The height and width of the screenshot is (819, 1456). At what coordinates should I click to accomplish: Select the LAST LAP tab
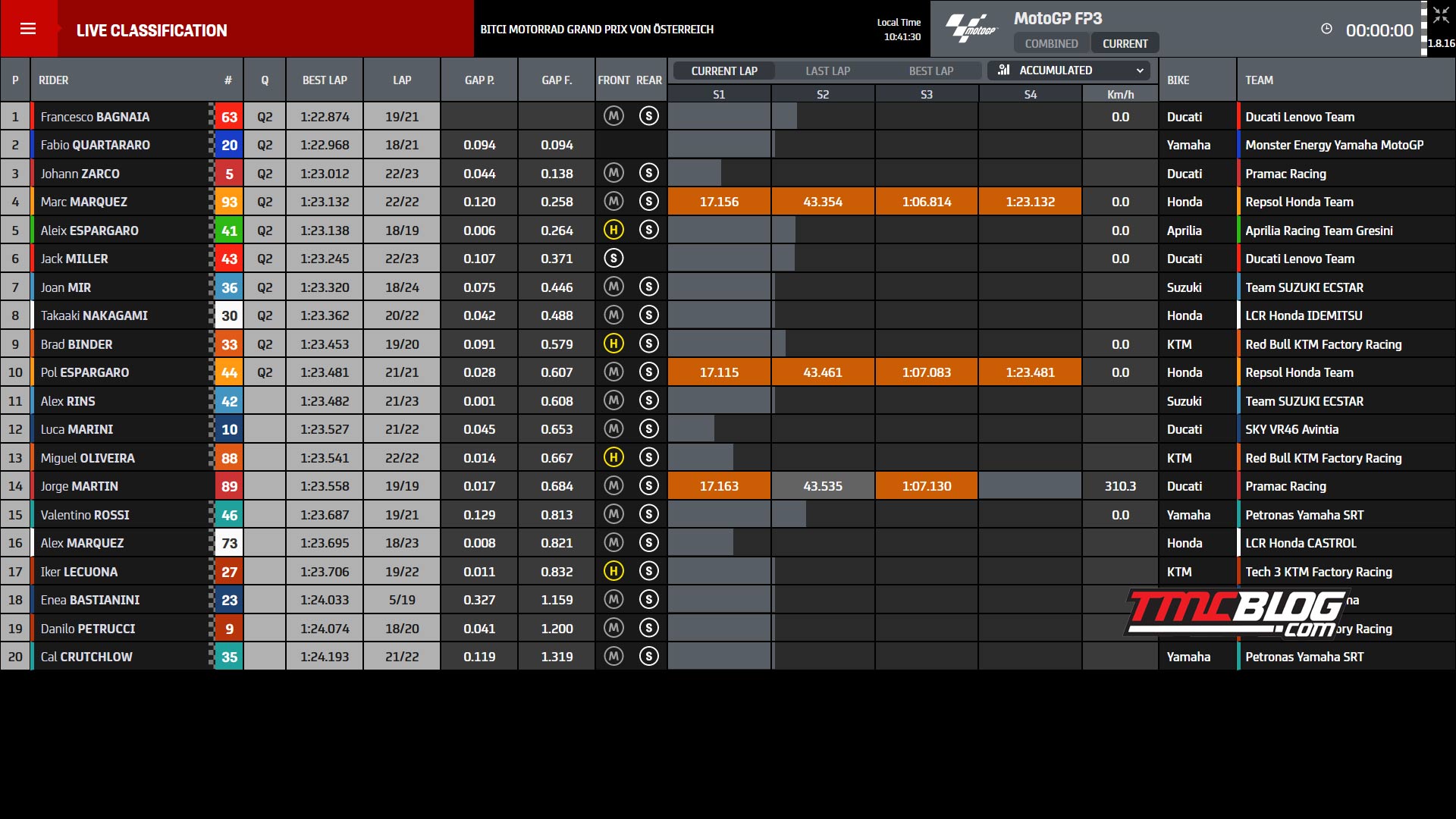pyautogui.click(x=827, y=71)
